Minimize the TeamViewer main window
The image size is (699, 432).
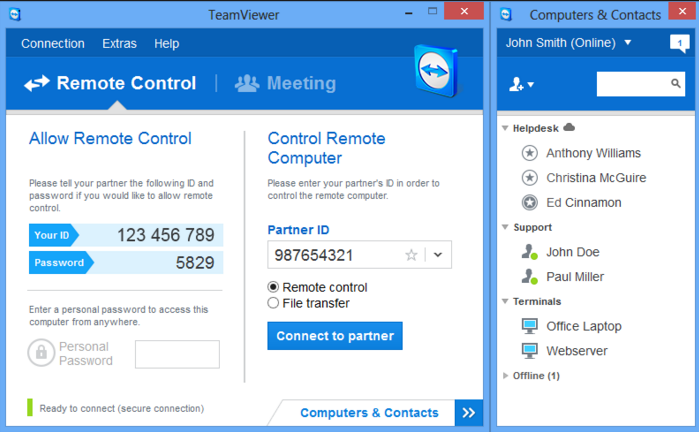pos(408,13)
